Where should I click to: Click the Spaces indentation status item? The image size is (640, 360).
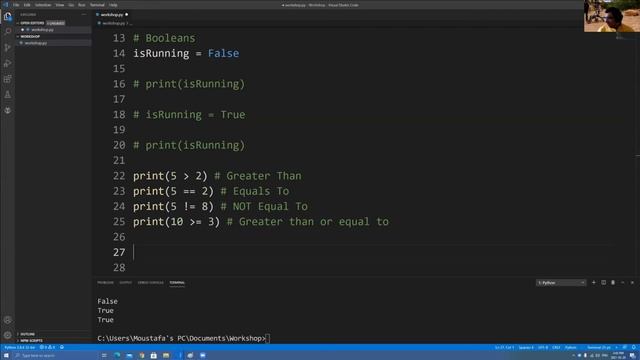(x=526, y=347)
